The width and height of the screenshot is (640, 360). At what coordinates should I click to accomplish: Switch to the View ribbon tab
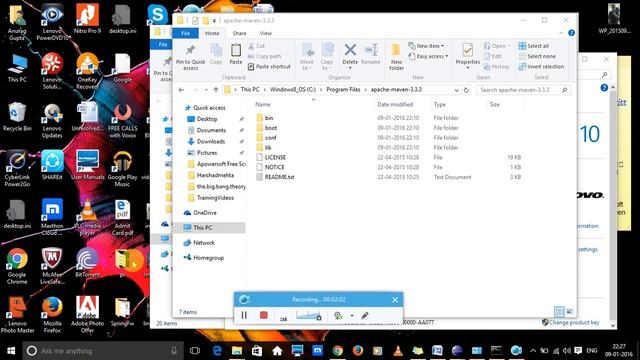coord(265,33)
